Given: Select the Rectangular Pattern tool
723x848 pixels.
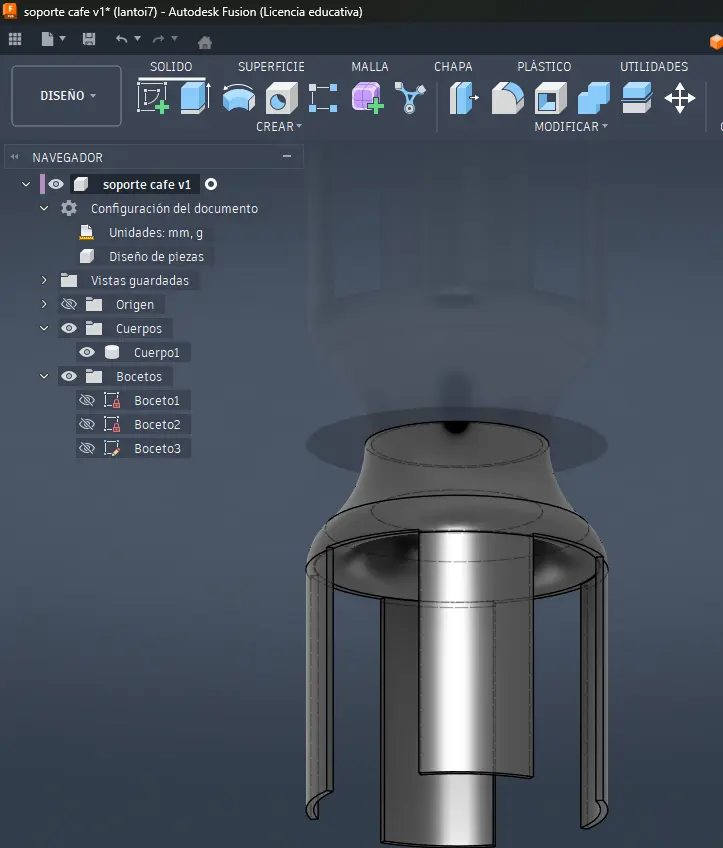Looking at the screenshot, I should (x=323, y=98).
